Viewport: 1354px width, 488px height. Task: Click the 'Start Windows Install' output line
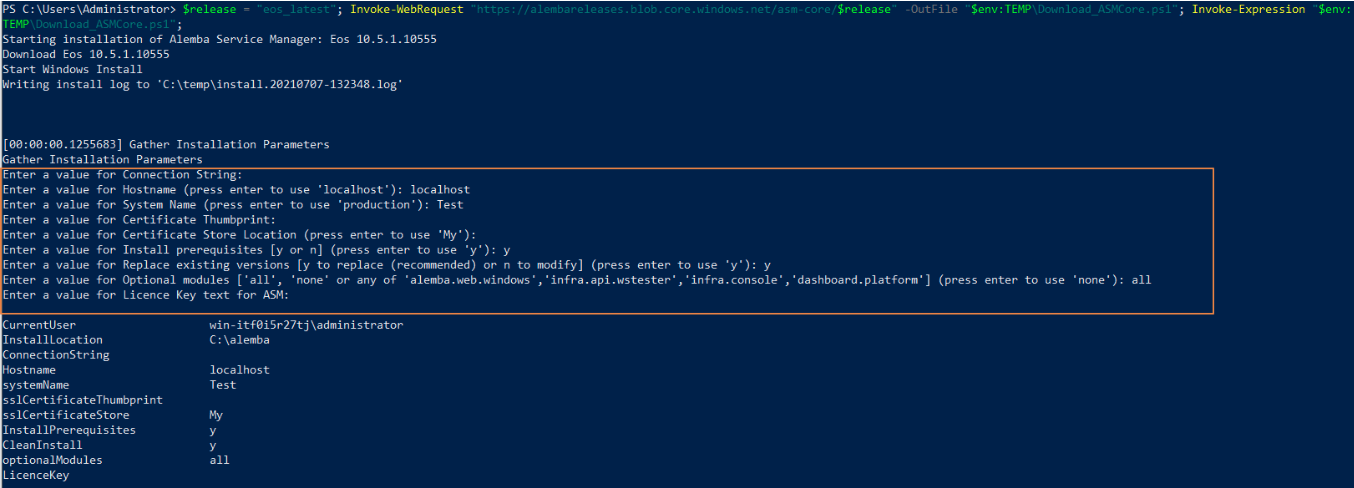(72, 70)
